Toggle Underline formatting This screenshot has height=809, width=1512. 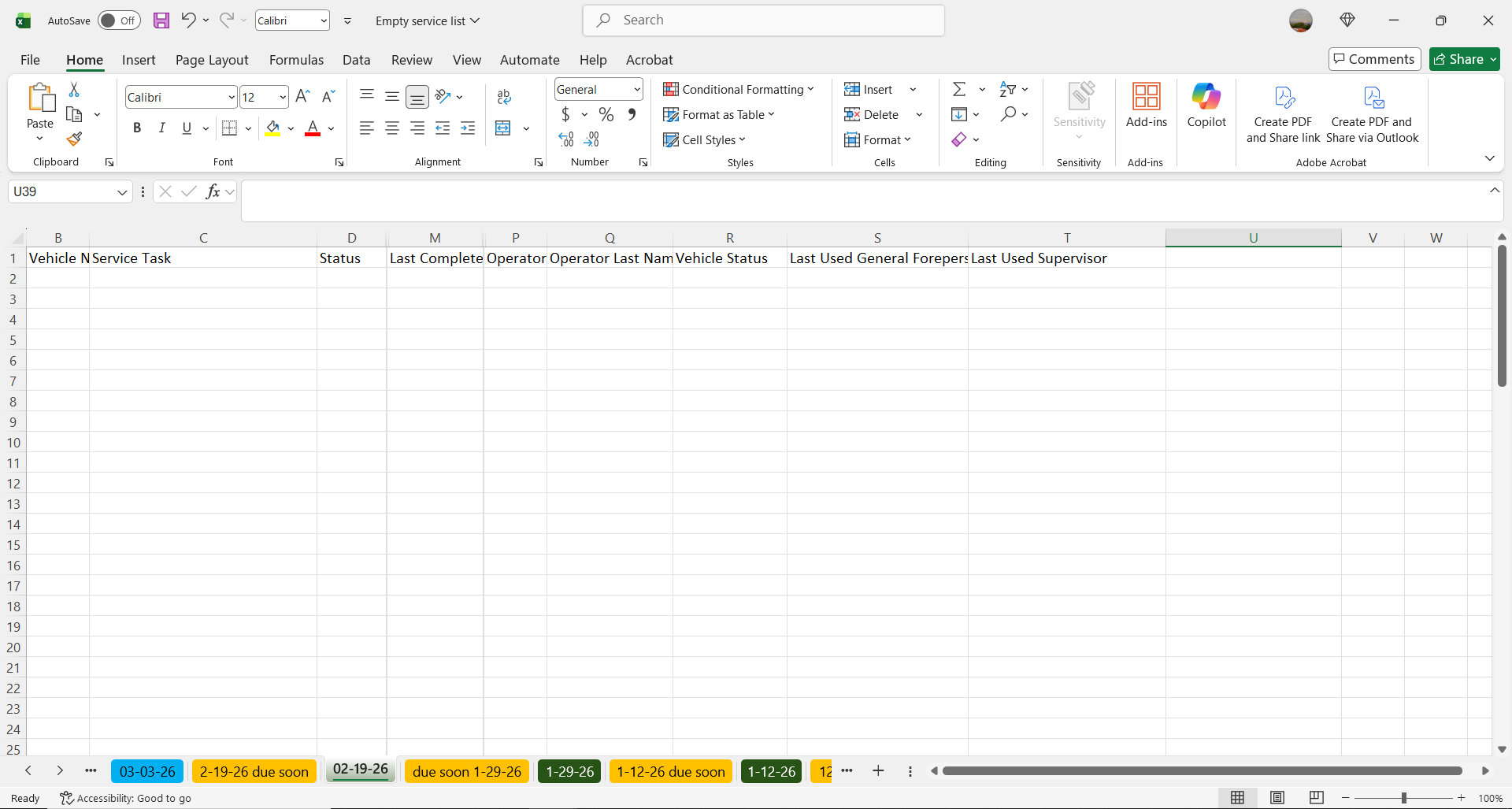pyautogui.click(x=187, y=128)
